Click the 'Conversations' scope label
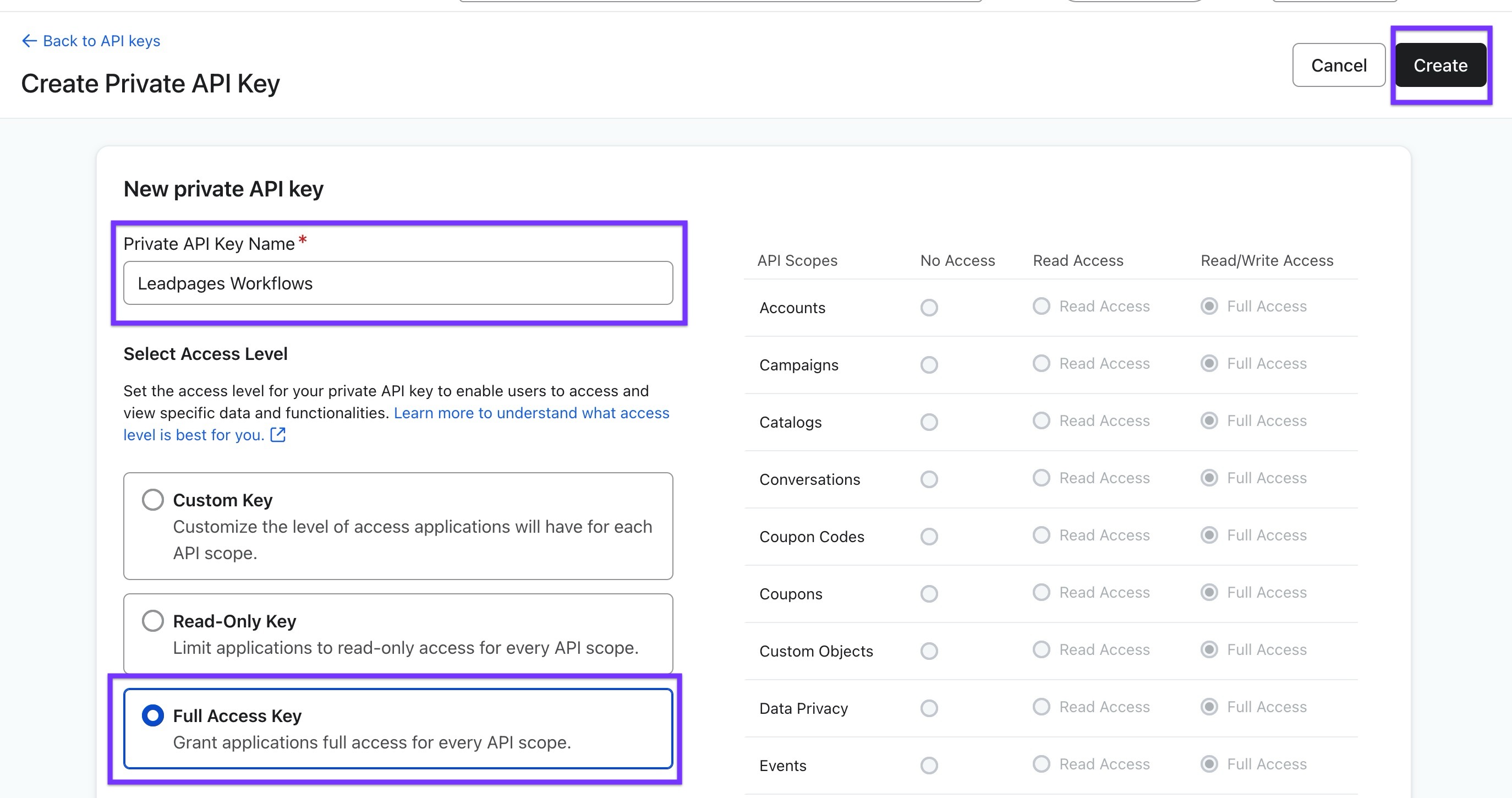The height and width of the screenshot is (798, 1512). tap(809, 479)
